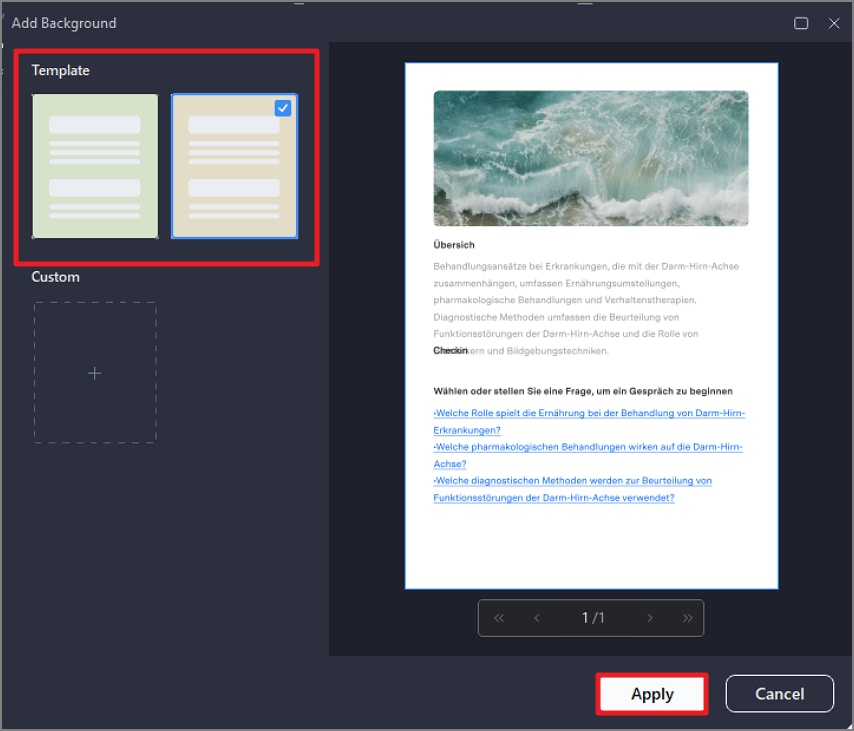Click the Template section label
Viewport: 854px width, 731px height.
click(x=60, y=70)
